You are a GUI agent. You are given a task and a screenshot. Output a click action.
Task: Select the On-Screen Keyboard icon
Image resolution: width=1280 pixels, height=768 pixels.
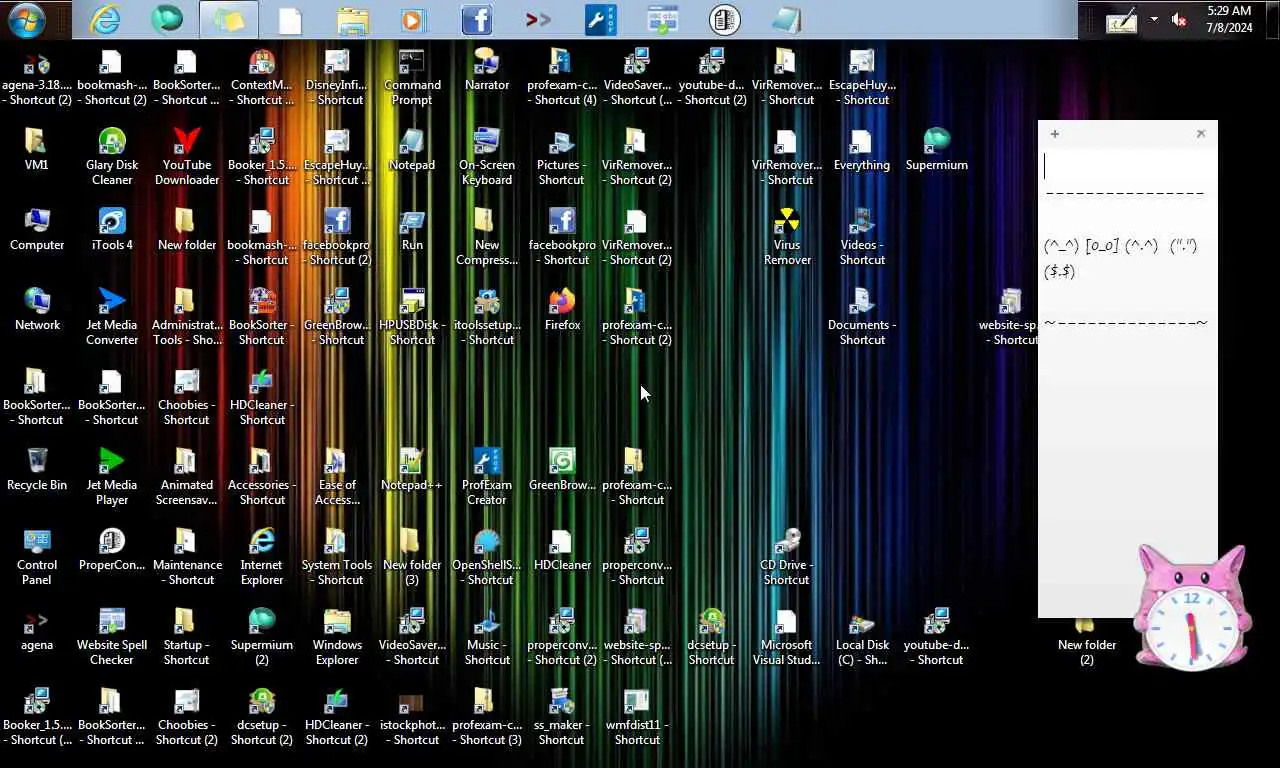pyautogui.click(x=487, y=157)
